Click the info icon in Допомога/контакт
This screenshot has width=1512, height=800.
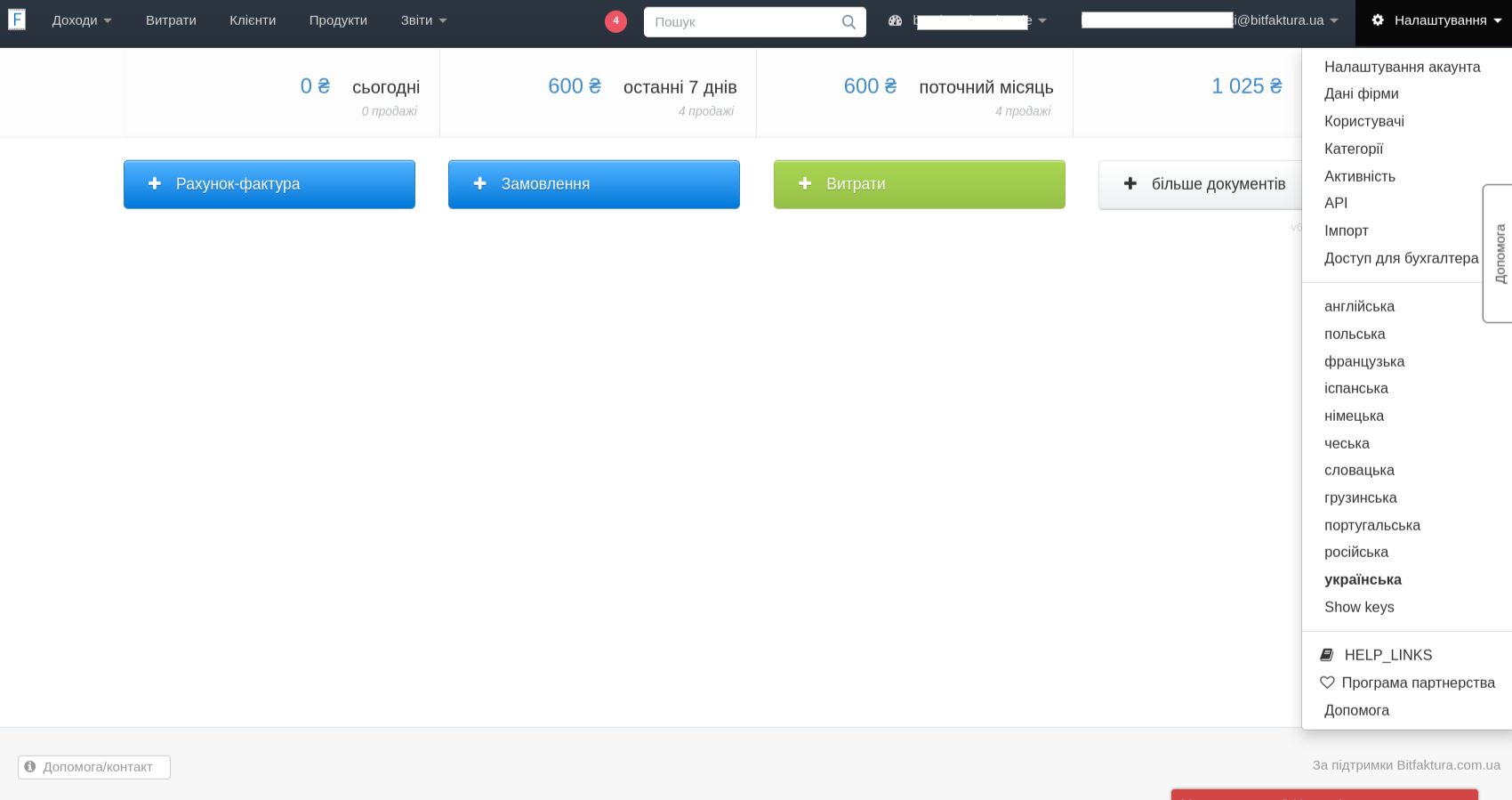click(x=30, y=766)
